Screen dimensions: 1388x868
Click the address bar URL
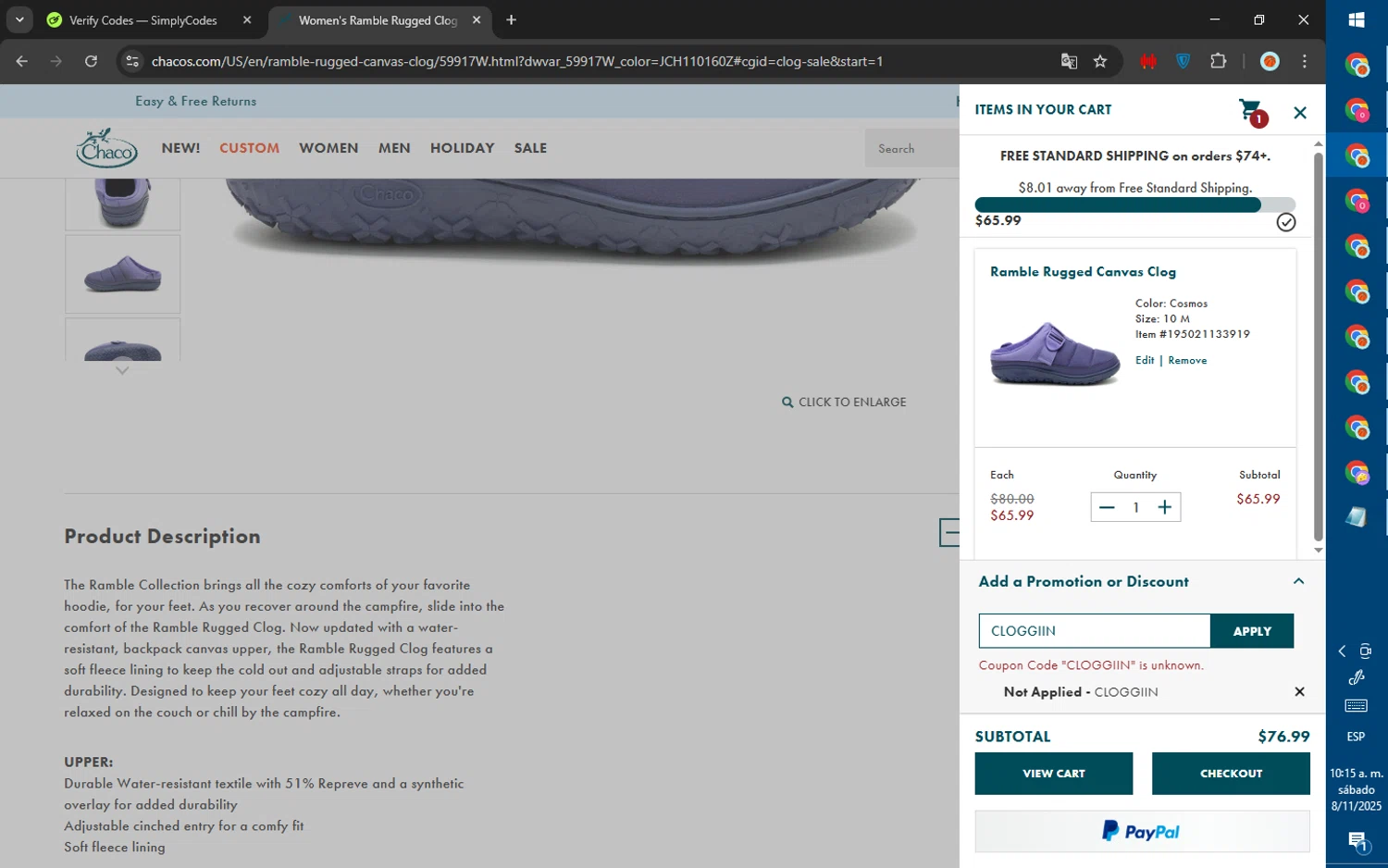tap(516, 61)
